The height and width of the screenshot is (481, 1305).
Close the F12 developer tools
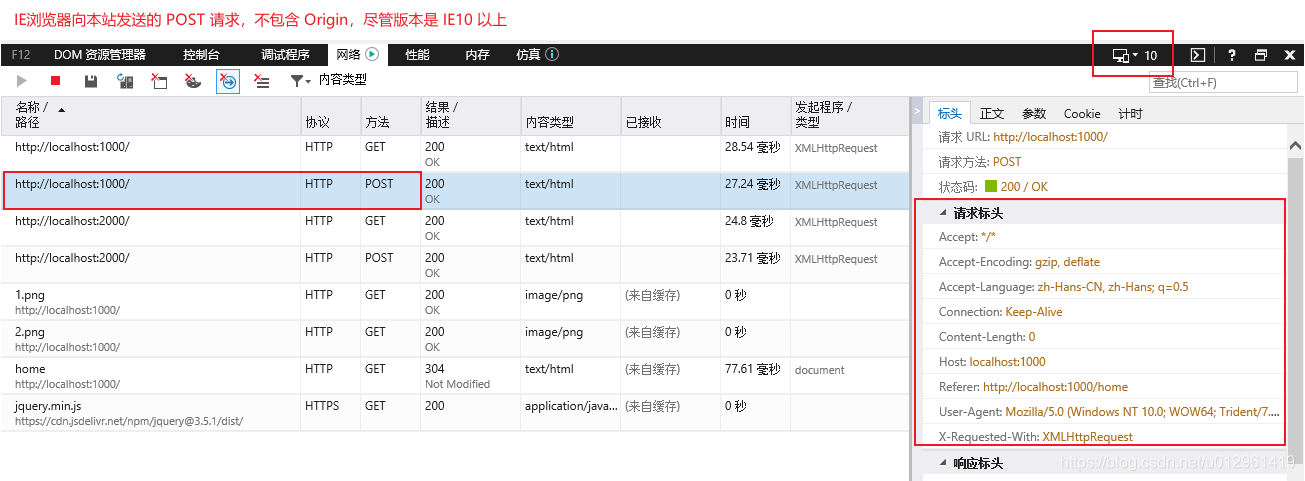coord(1290,55)
